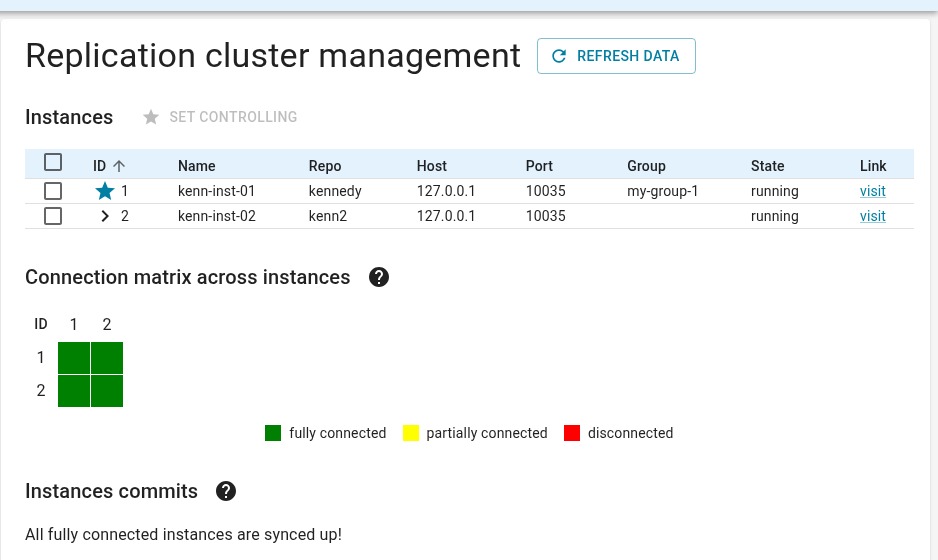The height and width of the screenshot is (560, 938).
Task: Click the Refresh Data button
Action: [616, 56]
